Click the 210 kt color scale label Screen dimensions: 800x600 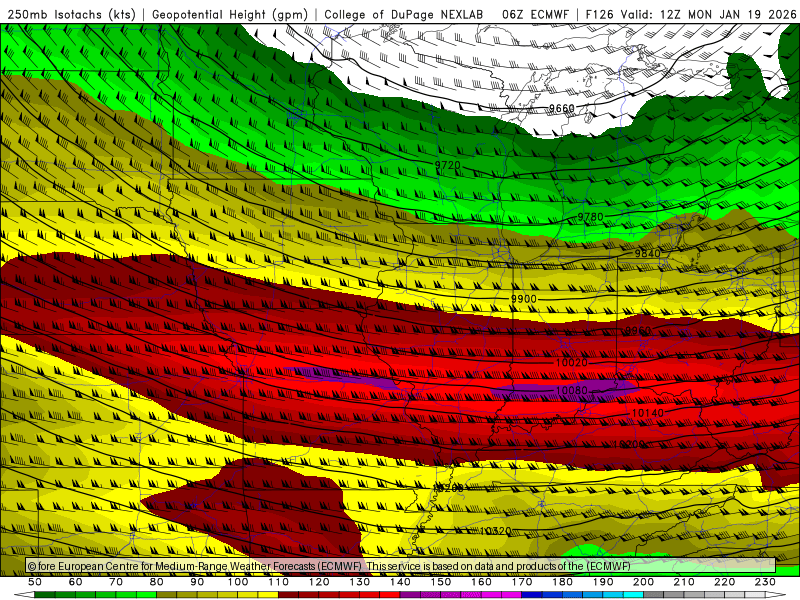click(x=684, y=582)
